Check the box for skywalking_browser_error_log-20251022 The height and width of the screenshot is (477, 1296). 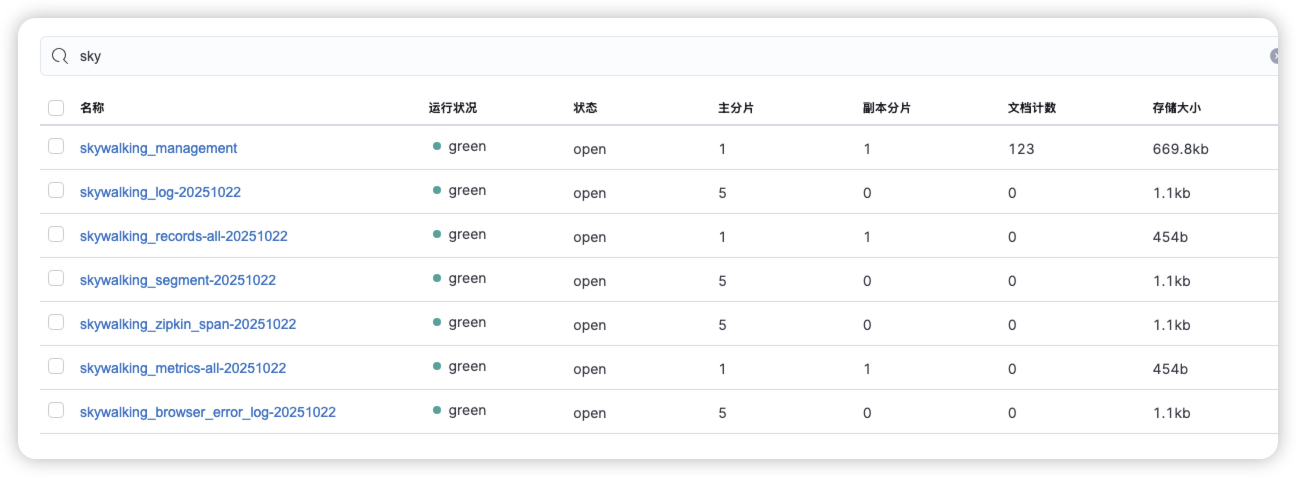tap(56, 410)
